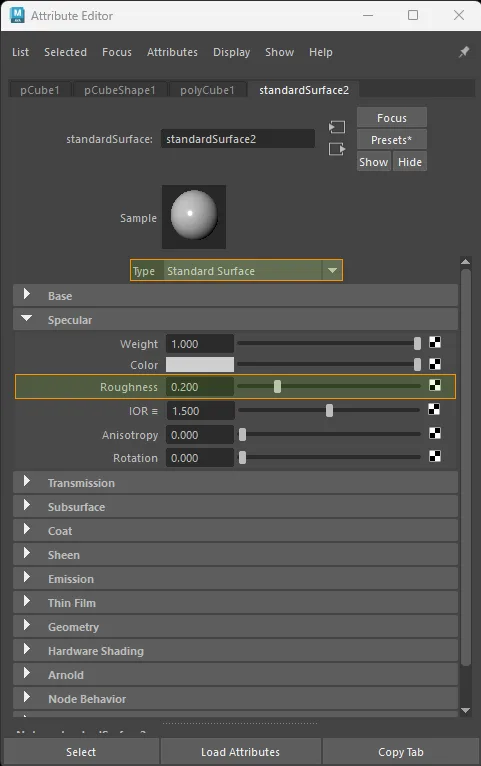
Task: Click the IOR slider handle
Action: [330, 410]
